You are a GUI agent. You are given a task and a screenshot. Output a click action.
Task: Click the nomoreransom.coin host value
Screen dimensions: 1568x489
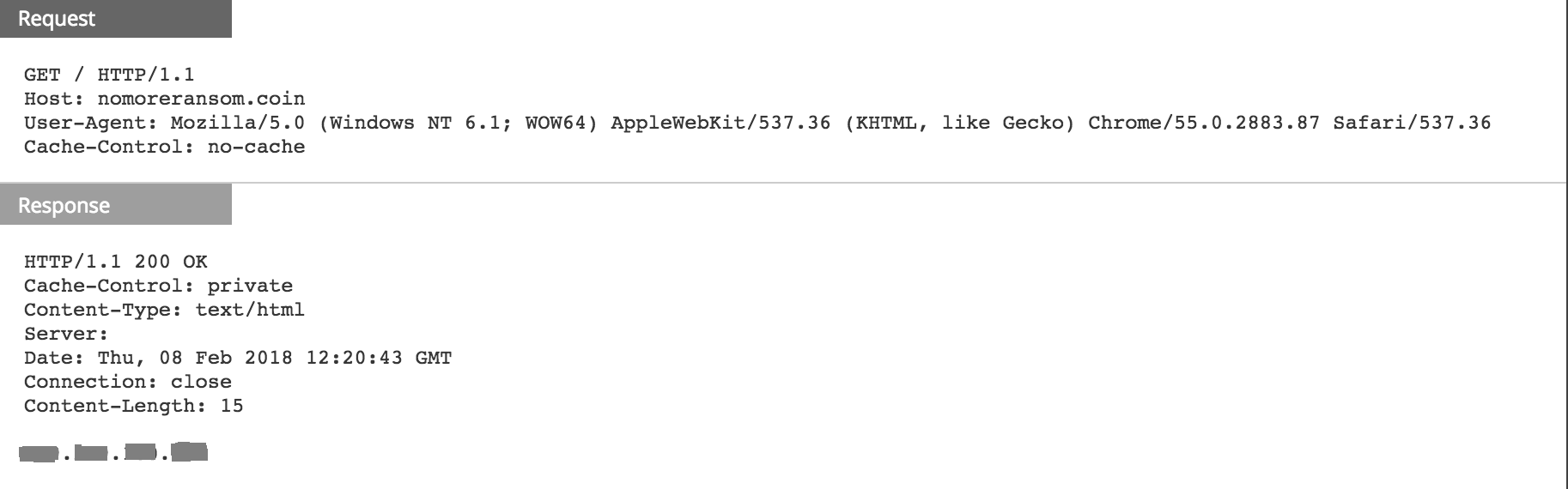pyautogui.click(x=201, y=99)
